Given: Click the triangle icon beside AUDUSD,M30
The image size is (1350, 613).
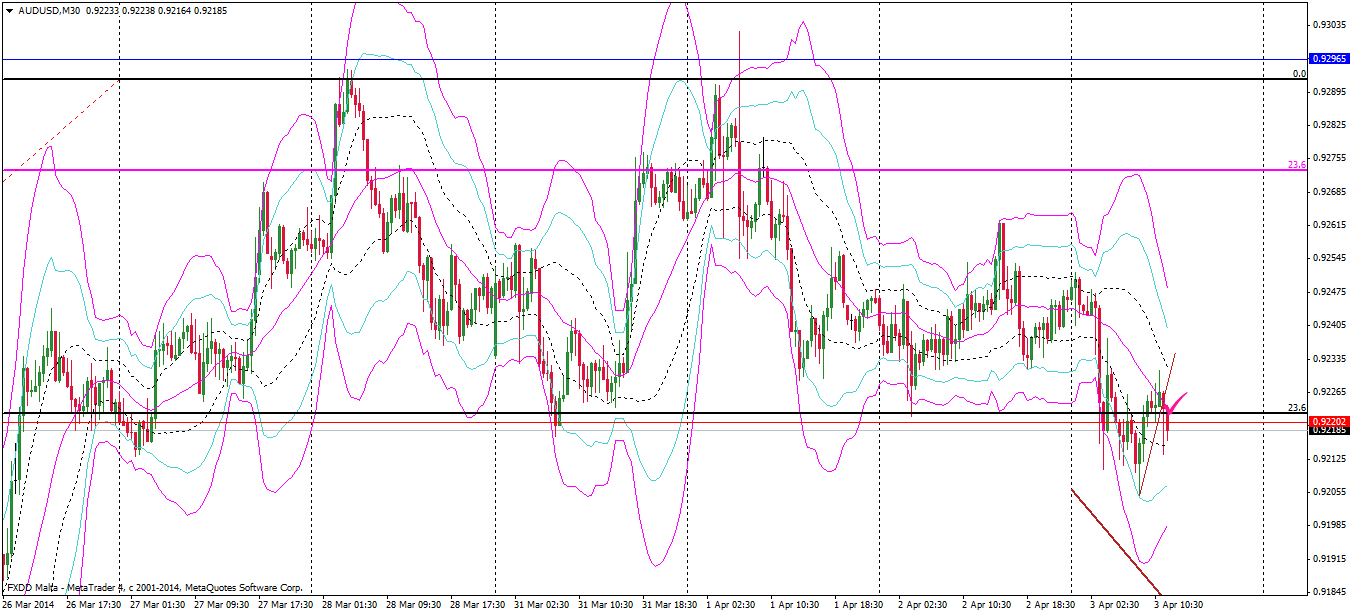Looking at the screenshot, I should (x=9, y=10).
